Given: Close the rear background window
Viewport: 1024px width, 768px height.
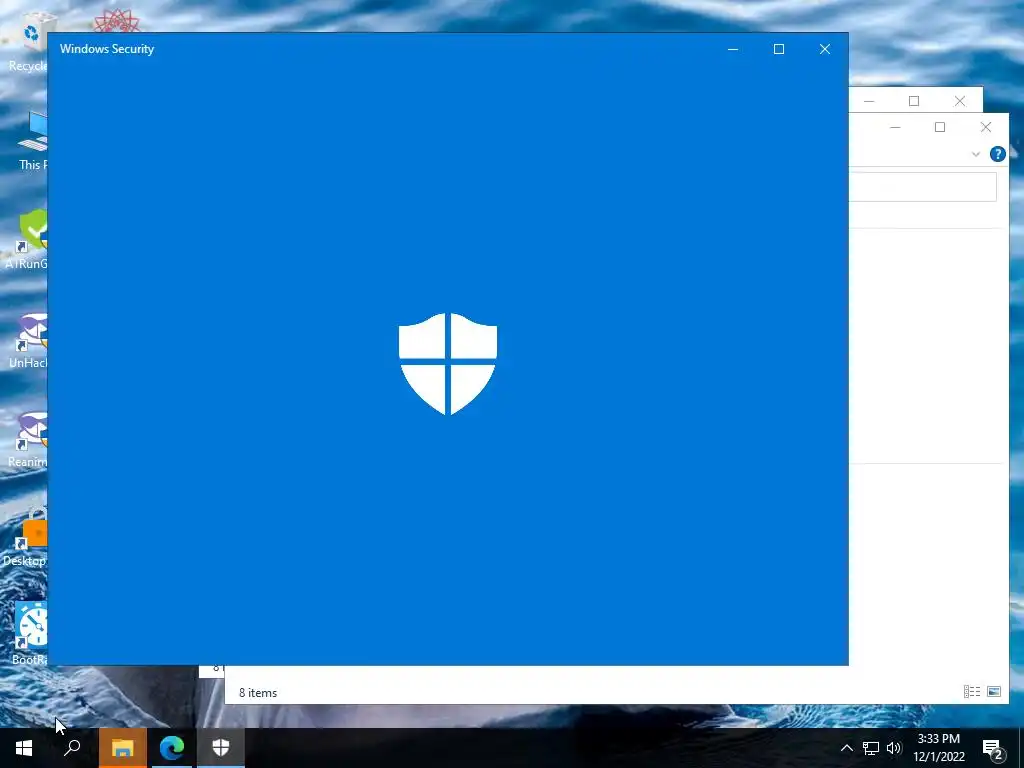Looking at the screenshot, I should [x=959, y=101].
